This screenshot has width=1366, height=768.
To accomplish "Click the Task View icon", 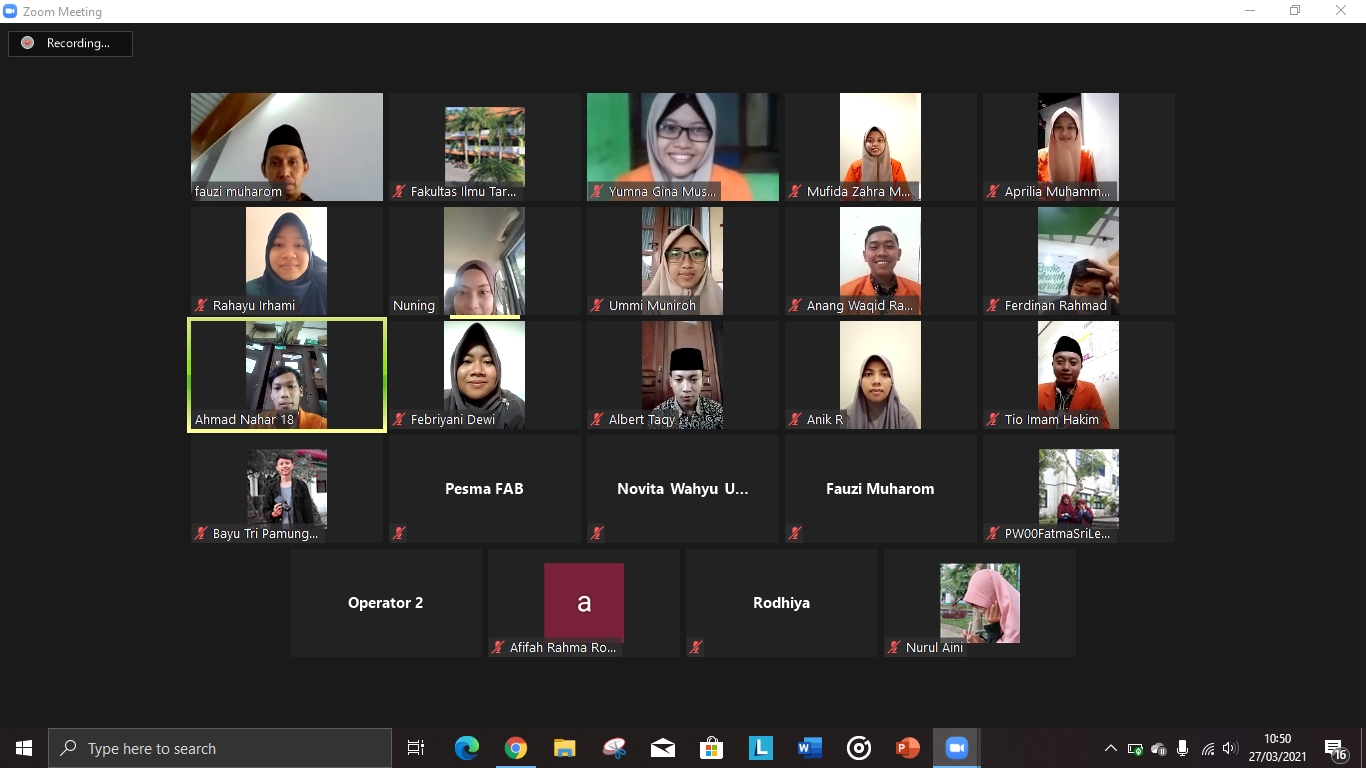I will pos(416,748).
